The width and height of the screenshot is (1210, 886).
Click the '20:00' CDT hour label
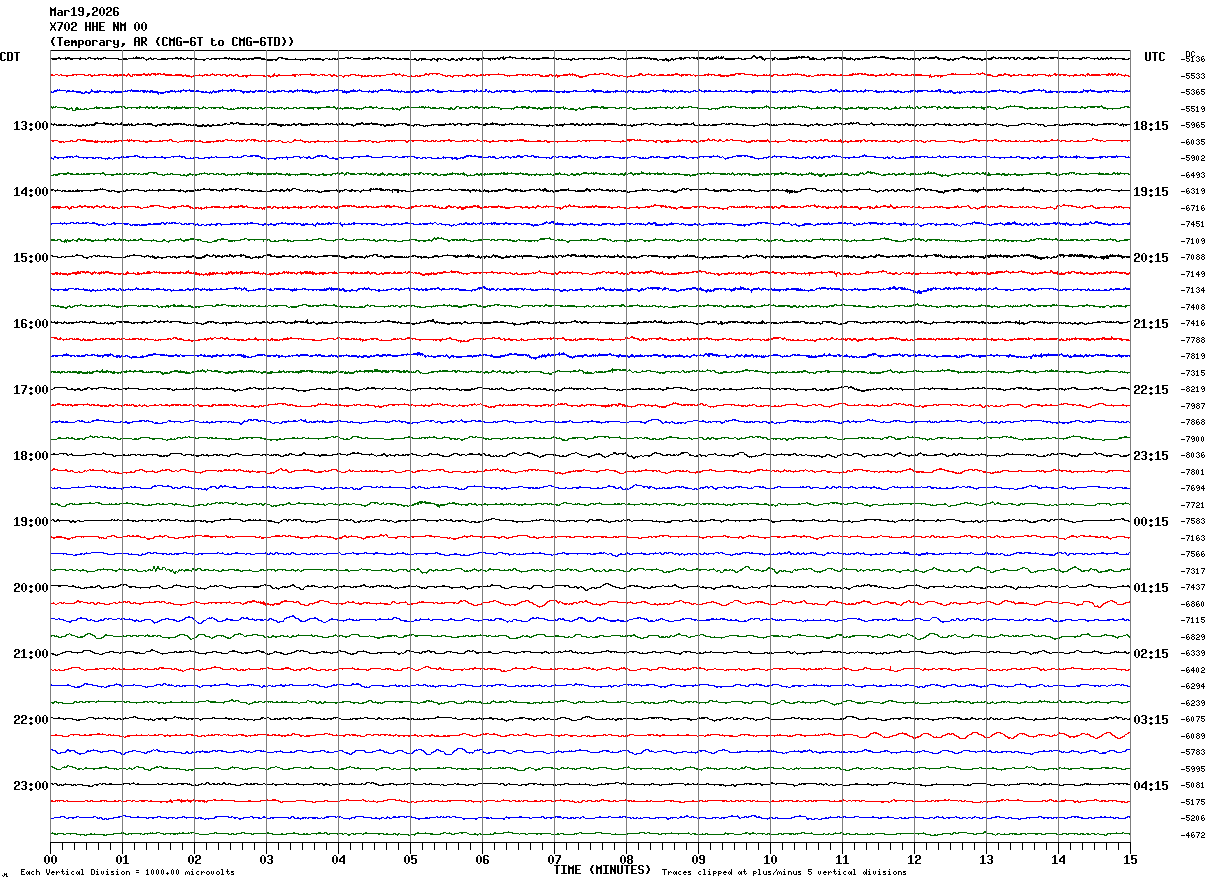tap(31, 588)
